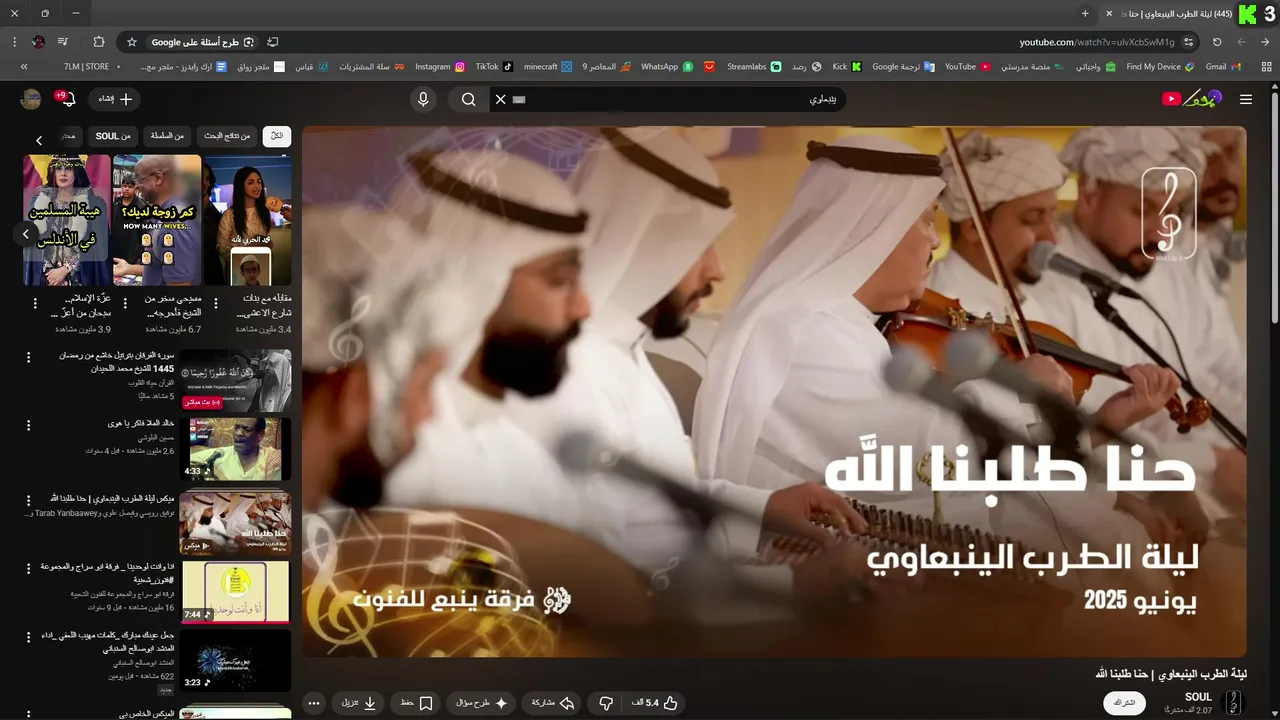The image size is (1280, 720).
Task: Expand the bookmarks overflow chevron
Action: click(24, 67)
